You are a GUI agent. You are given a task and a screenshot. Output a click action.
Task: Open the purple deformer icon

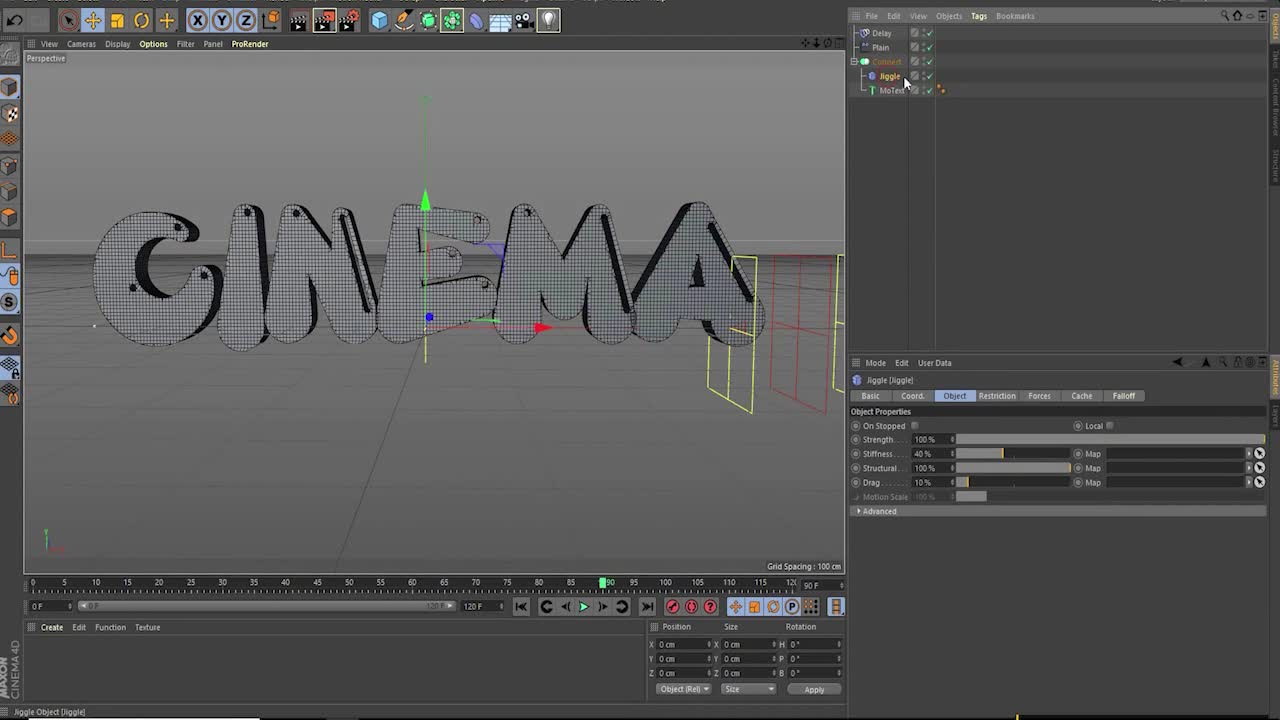point(476,20)
